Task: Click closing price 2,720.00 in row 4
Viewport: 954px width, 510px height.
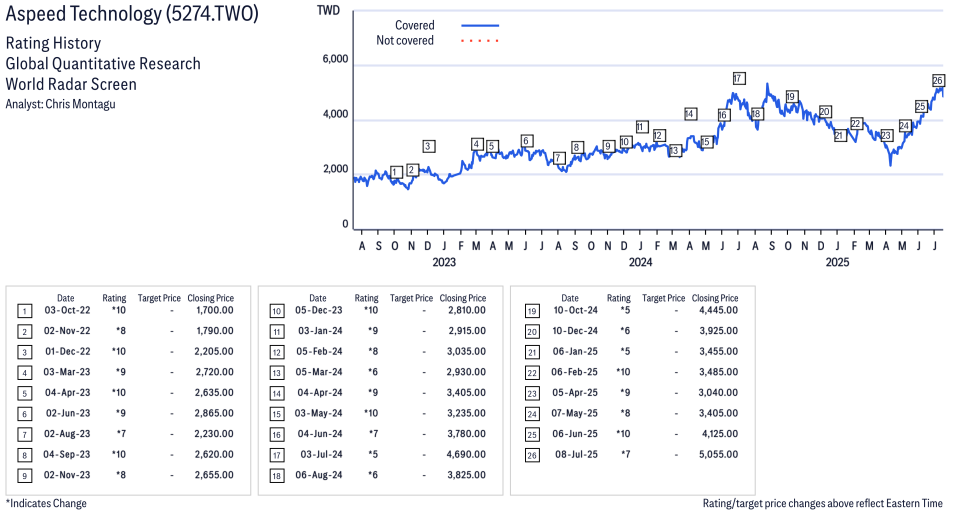Action: (214, 372)
